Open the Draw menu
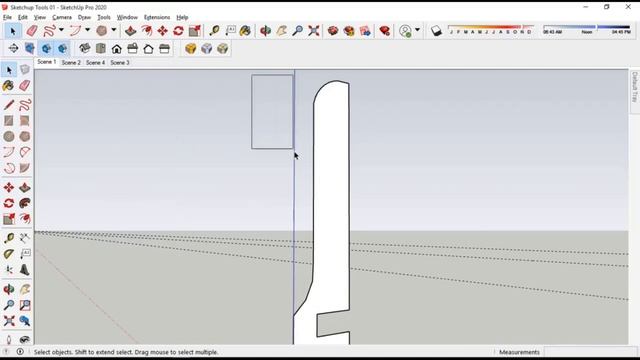640x360 pixels. tap(84, 17)
